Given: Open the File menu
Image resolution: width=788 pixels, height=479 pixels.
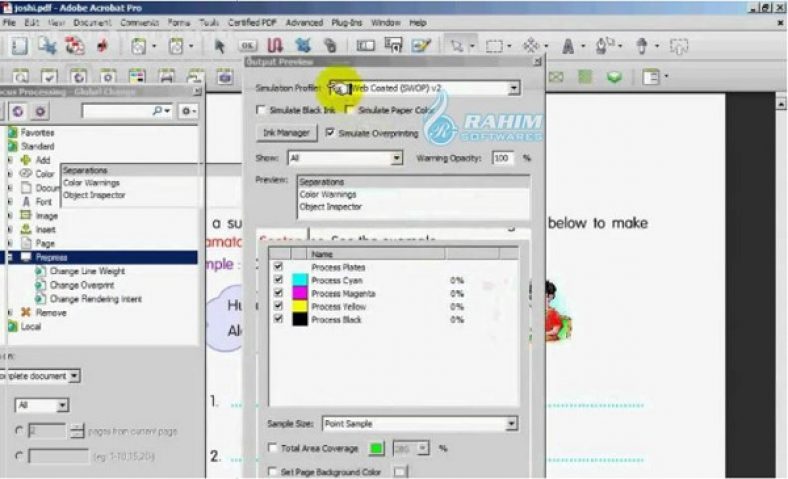Looking at the screenshot, I should (x=9, y=23).
